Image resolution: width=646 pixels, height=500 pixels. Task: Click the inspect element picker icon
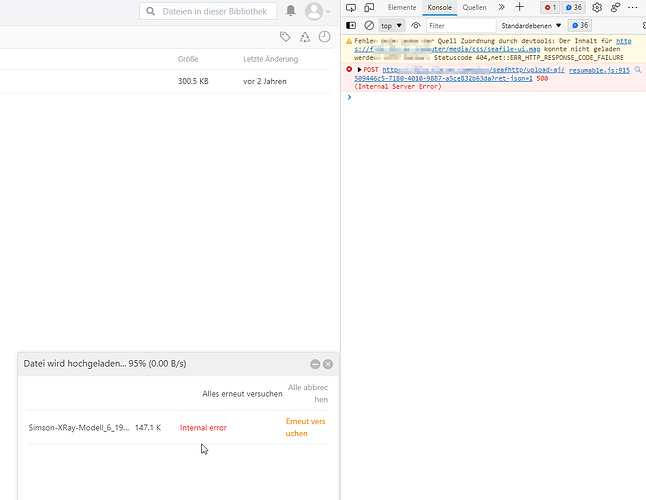pos(351,7)
